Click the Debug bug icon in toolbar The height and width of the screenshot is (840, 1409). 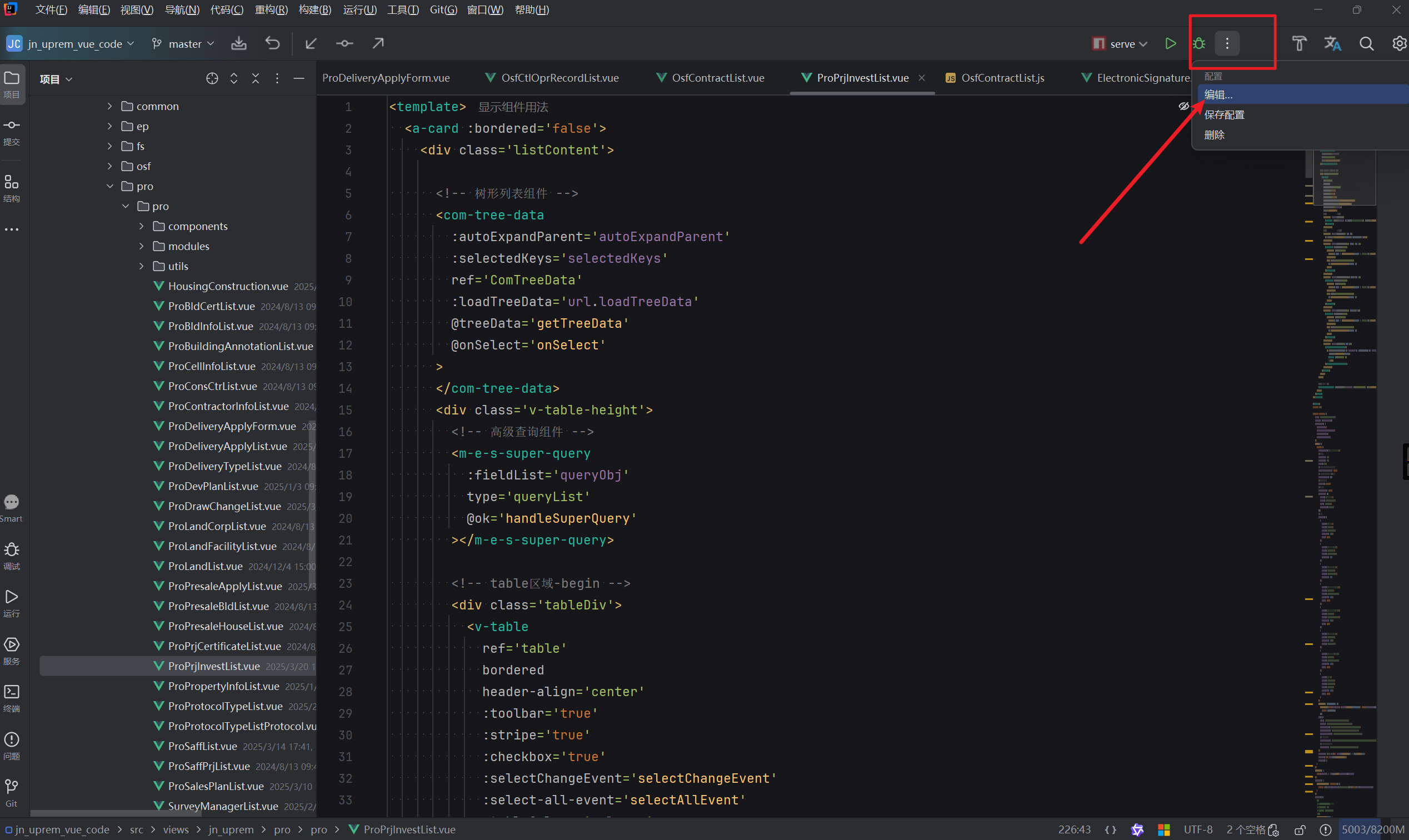[x=1199, y=43]
